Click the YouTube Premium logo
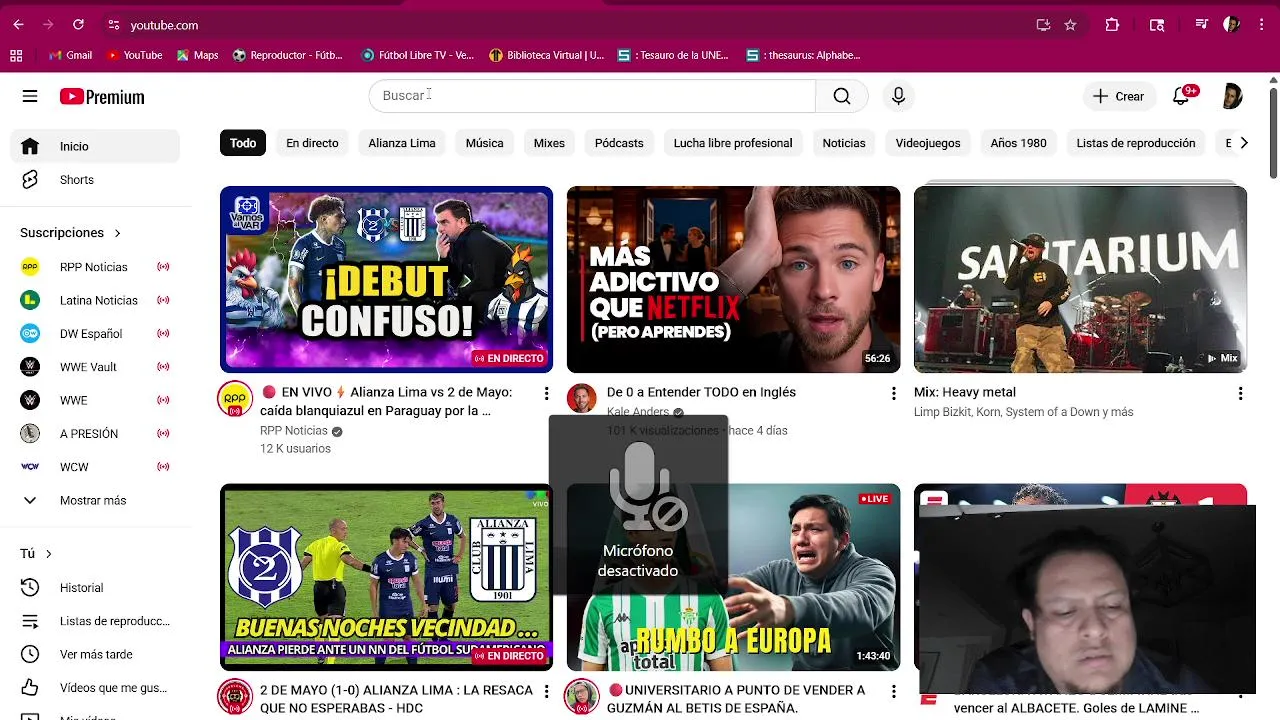The image size is (1280, 720). pos(102,97)
